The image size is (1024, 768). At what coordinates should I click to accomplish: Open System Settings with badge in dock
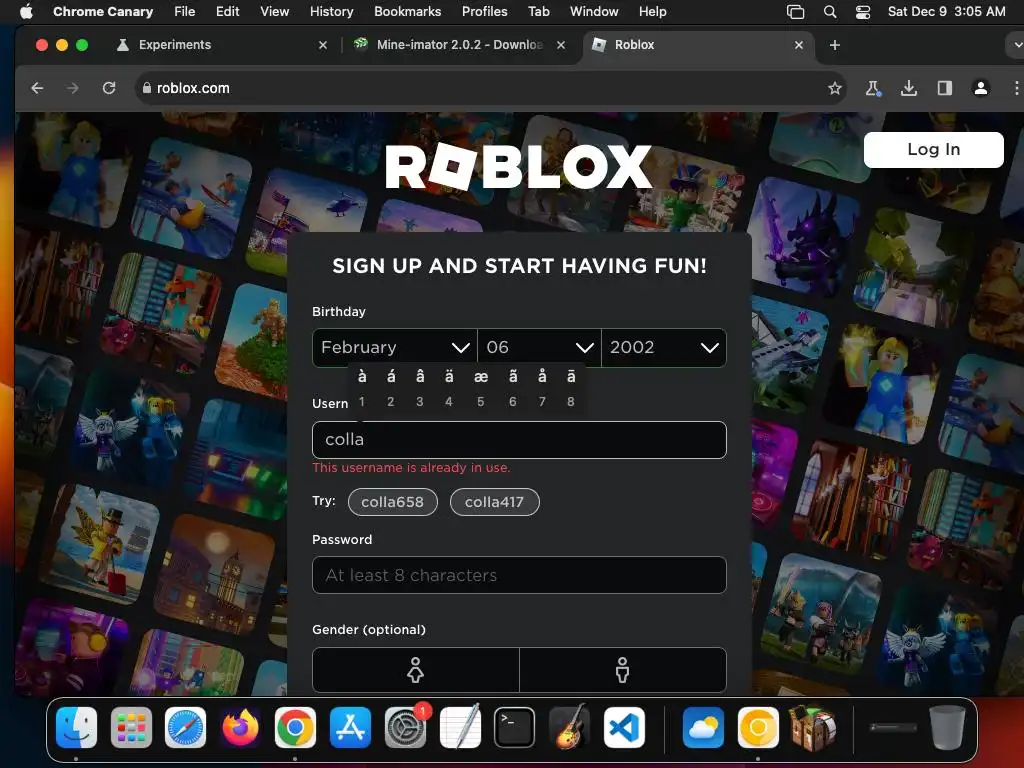click(406, 727)
